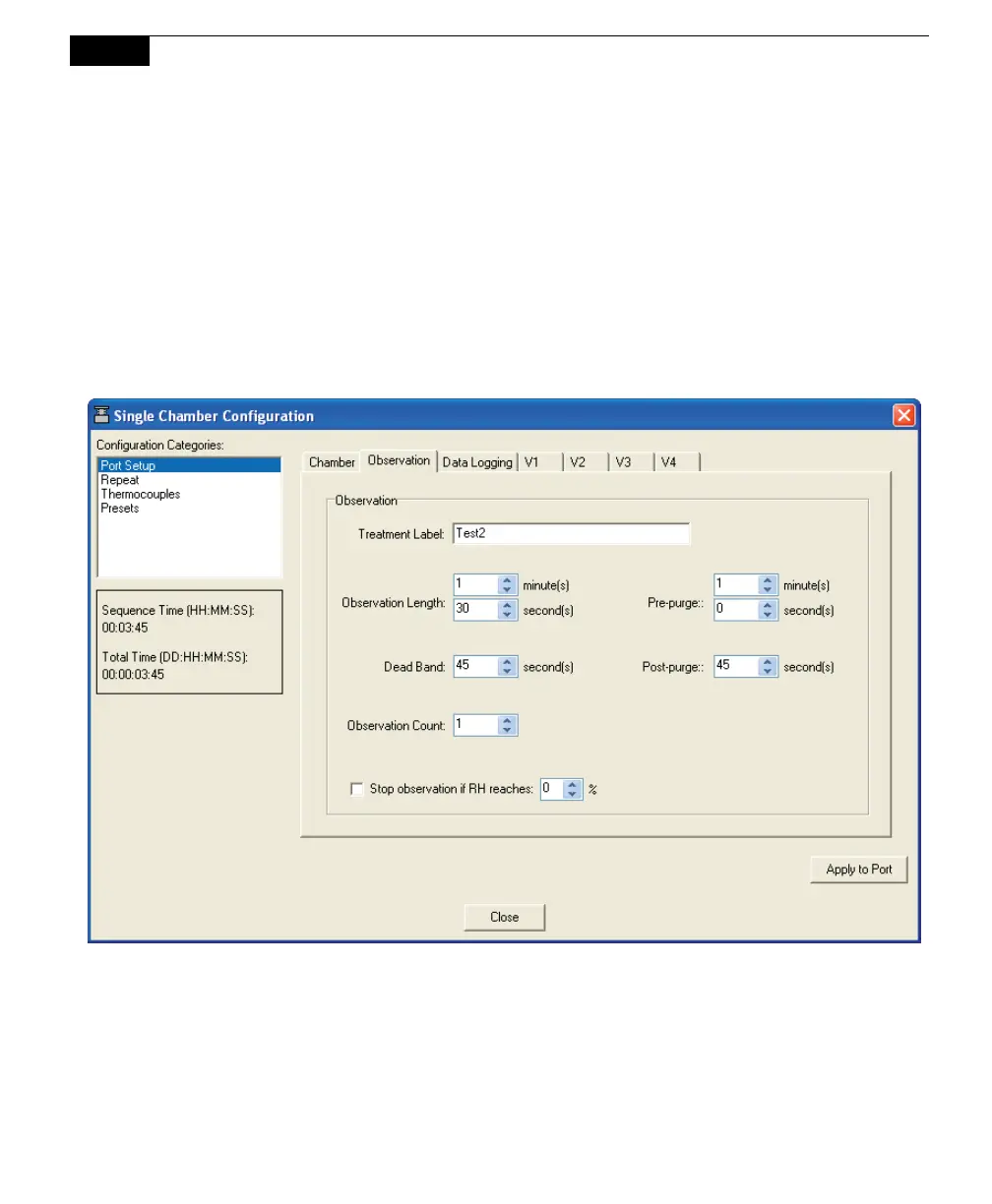The width and height of the screenshot is (992, 1204).
Task: Enable Stop observation if RH reaches checkbox
Action: coord(356,789)
